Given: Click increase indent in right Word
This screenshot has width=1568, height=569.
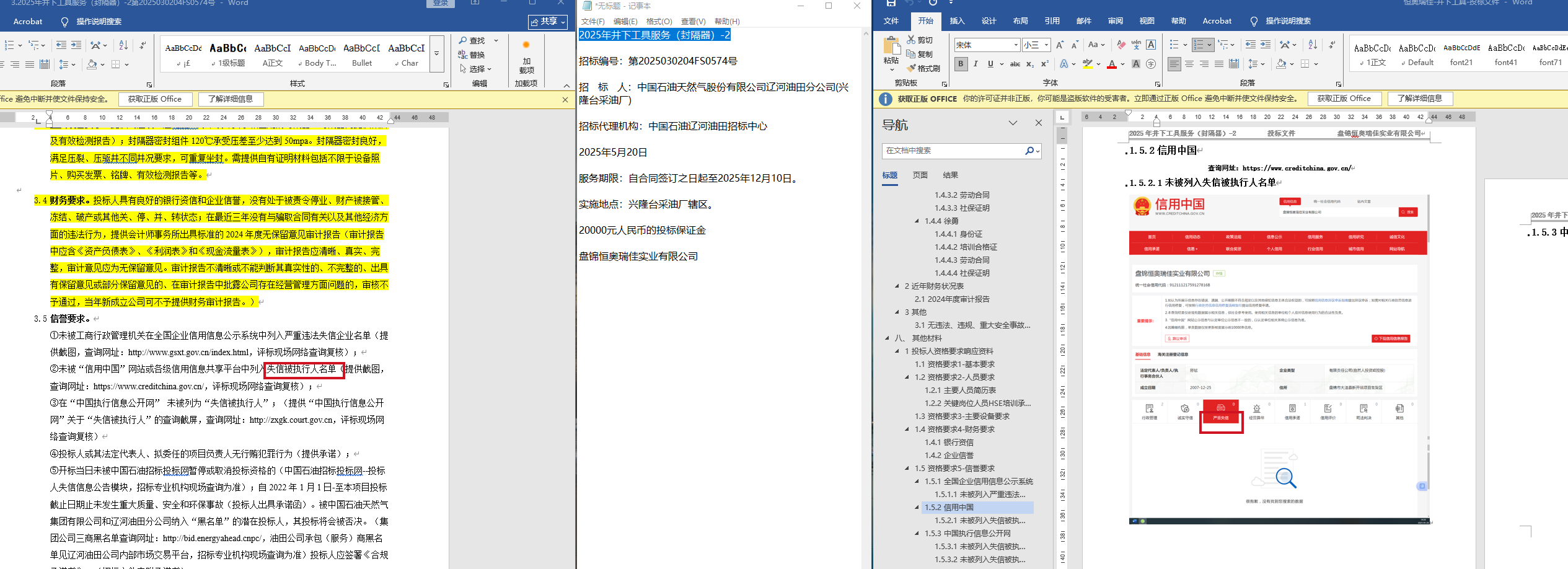Looking at the screenshot, I should click(x=1266, y=45).
